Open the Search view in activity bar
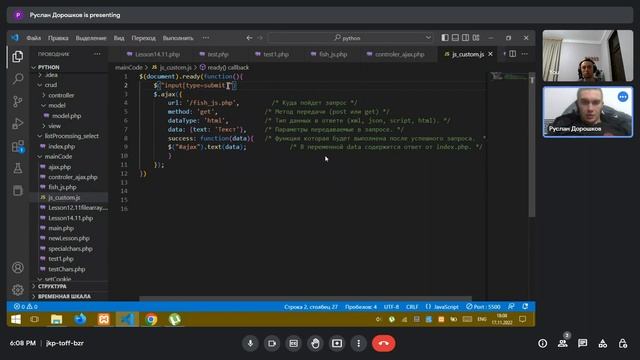 (18, 78)
